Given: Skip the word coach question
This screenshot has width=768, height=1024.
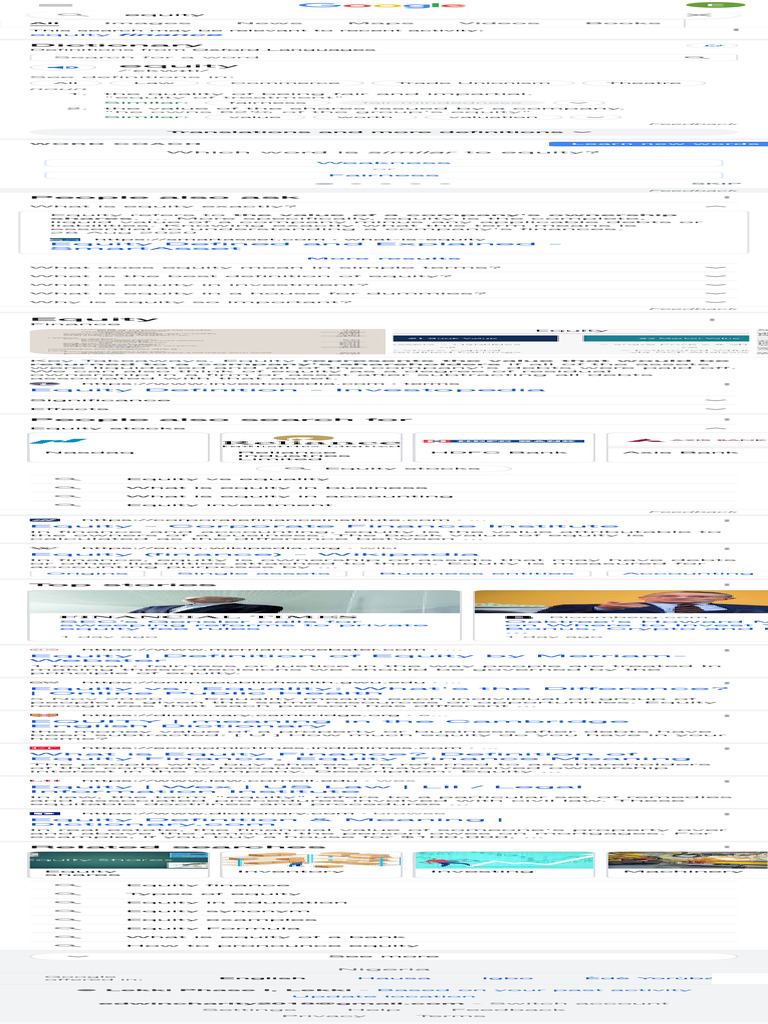Looking at the screenshot, I should click(x=714, y=184).
